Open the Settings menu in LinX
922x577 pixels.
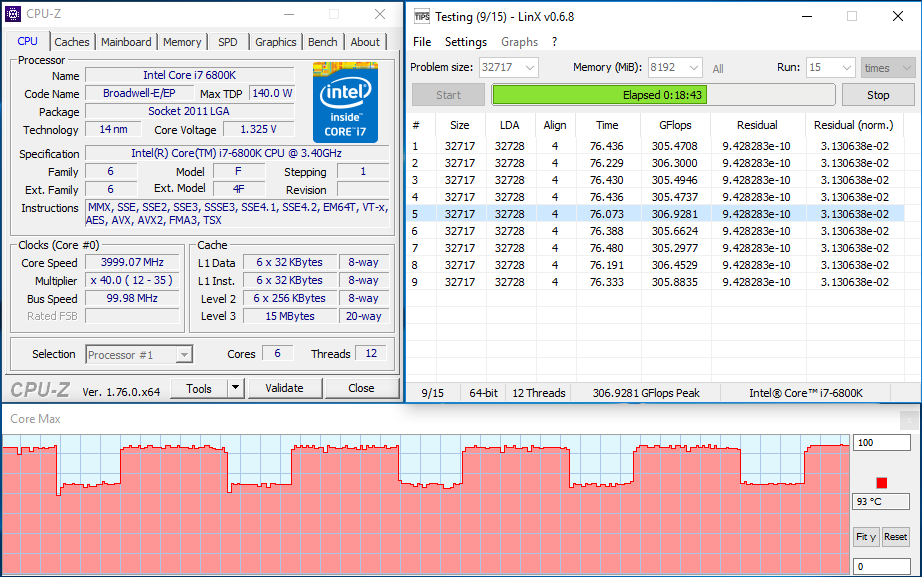[466, 42]
